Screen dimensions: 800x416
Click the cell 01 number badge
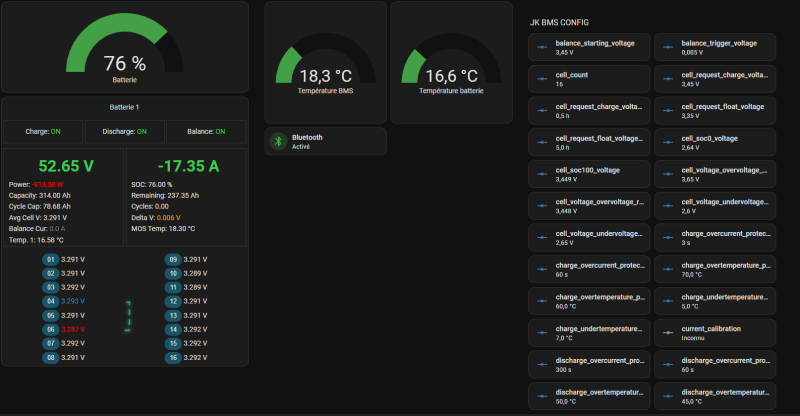pos(51,259)
